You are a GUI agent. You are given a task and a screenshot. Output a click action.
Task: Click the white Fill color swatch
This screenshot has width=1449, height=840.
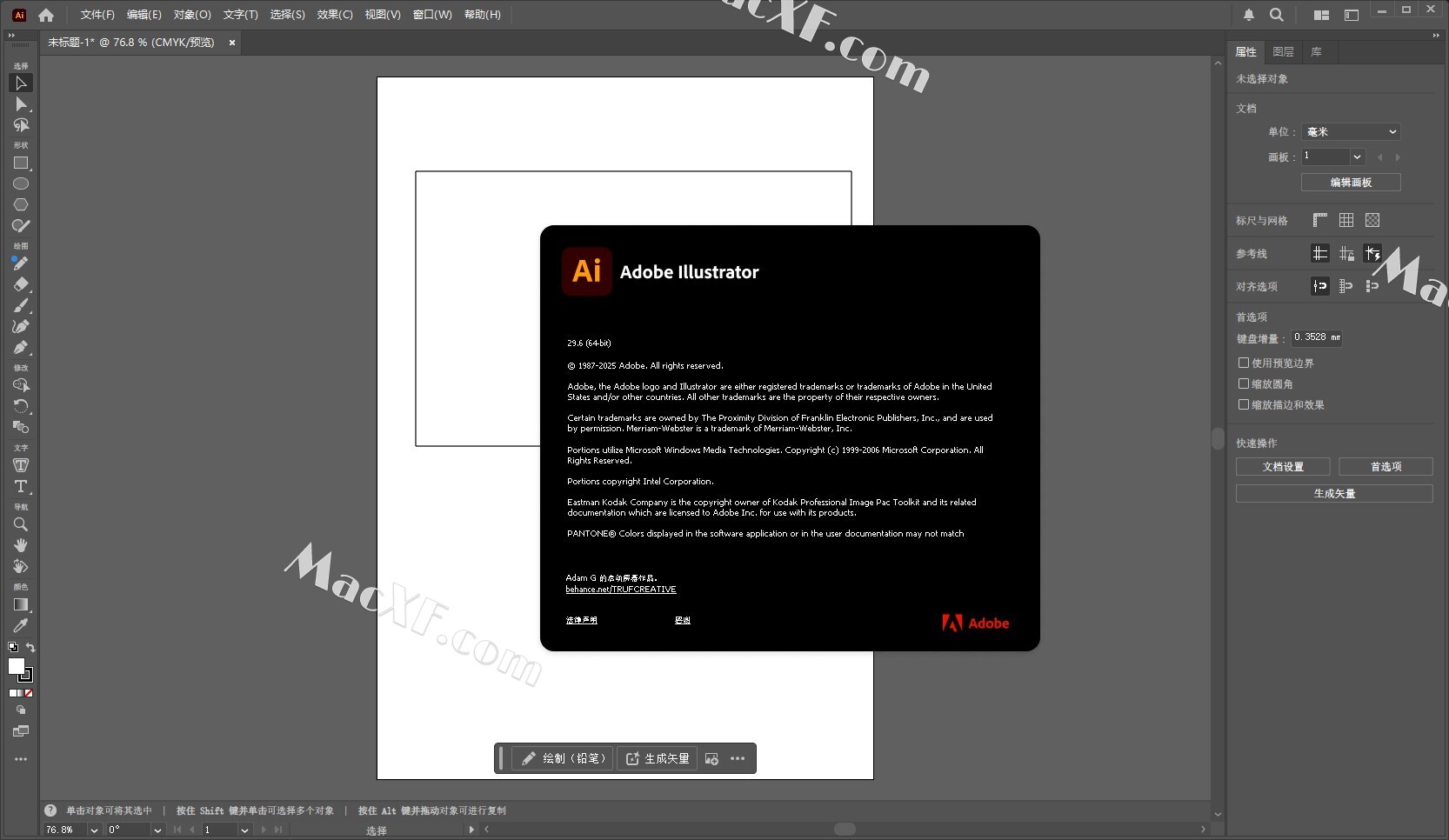tap(16, 666)
